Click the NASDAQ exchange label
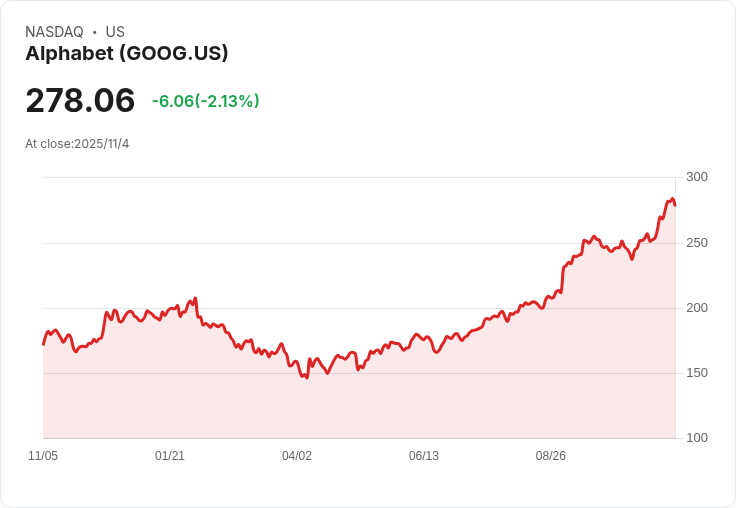Screen dimensions: 736x508 54,32
